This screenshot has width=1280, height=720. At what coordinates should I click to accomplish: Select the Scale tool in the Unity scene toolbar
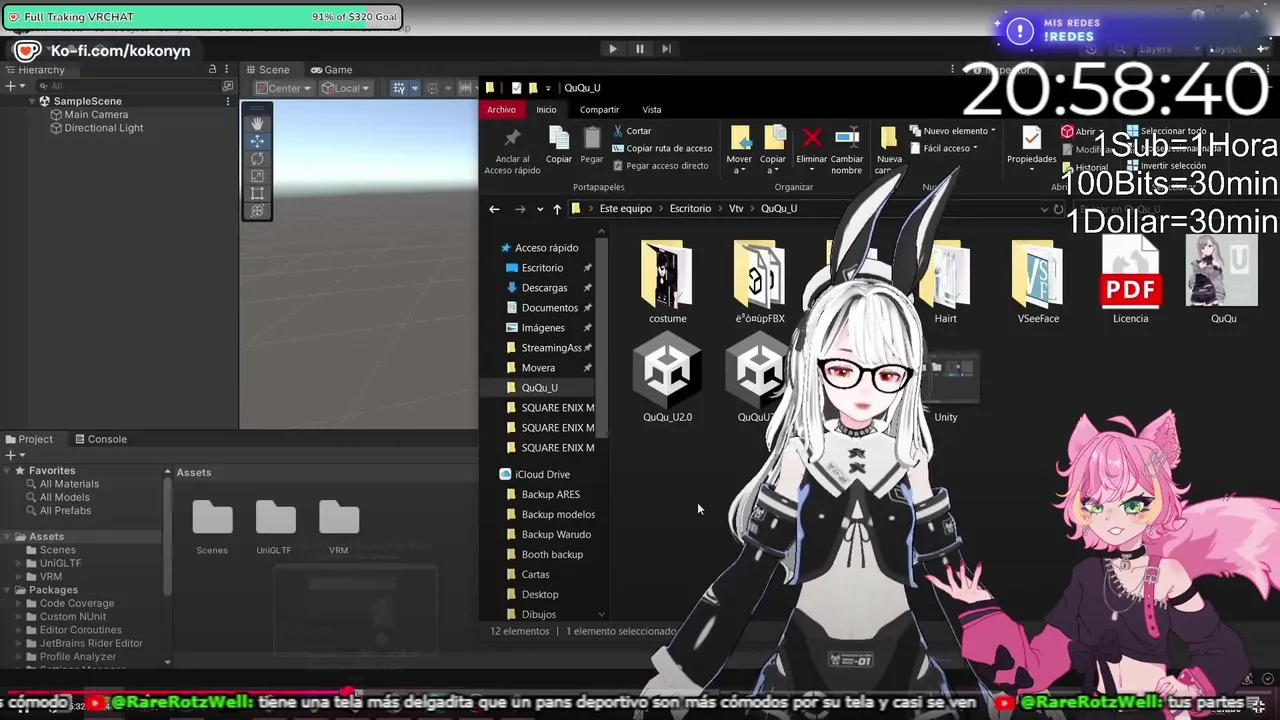pyautogui.click(x=257, y=176)
